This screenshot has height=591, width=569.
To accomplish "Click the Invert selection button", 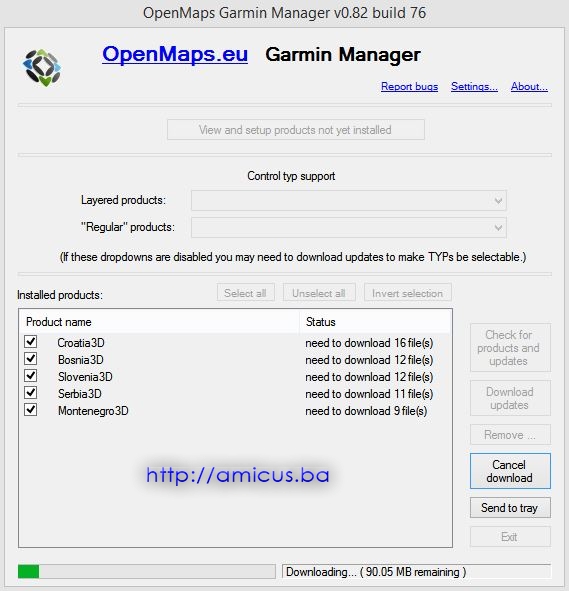I will tap(407, 293).
